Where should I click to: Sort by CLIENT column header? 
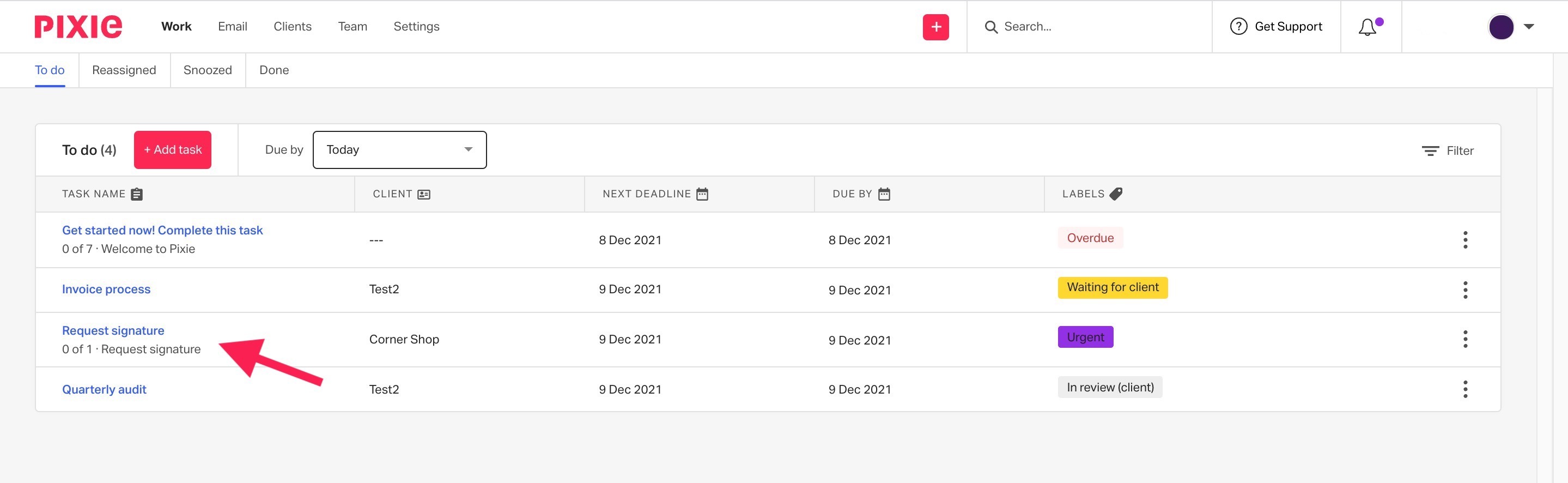pyautogui.click(x=392, y=194)
